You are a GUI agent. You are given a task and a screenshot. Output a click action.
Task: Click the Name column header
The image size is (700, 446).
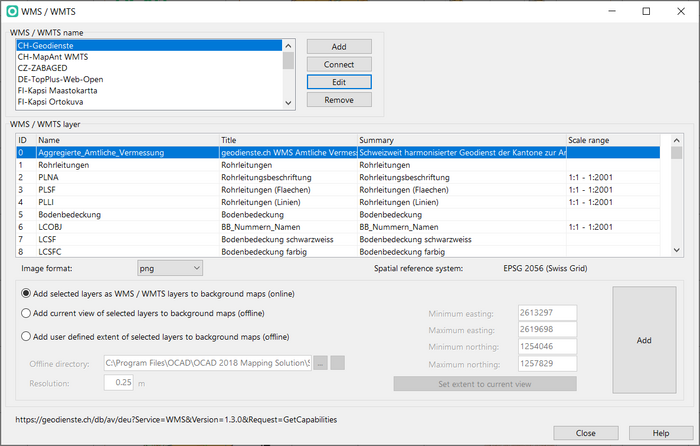pos(128,140)
